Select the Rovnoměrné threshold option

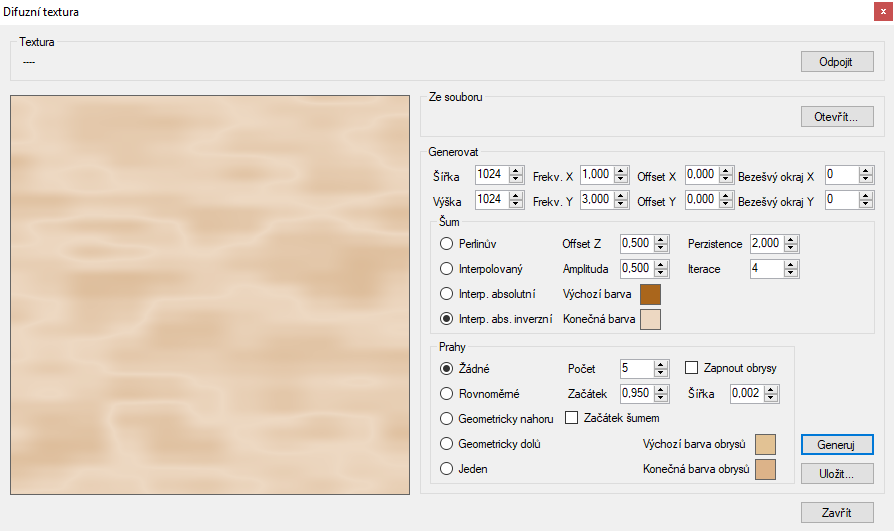click(447, 394)
